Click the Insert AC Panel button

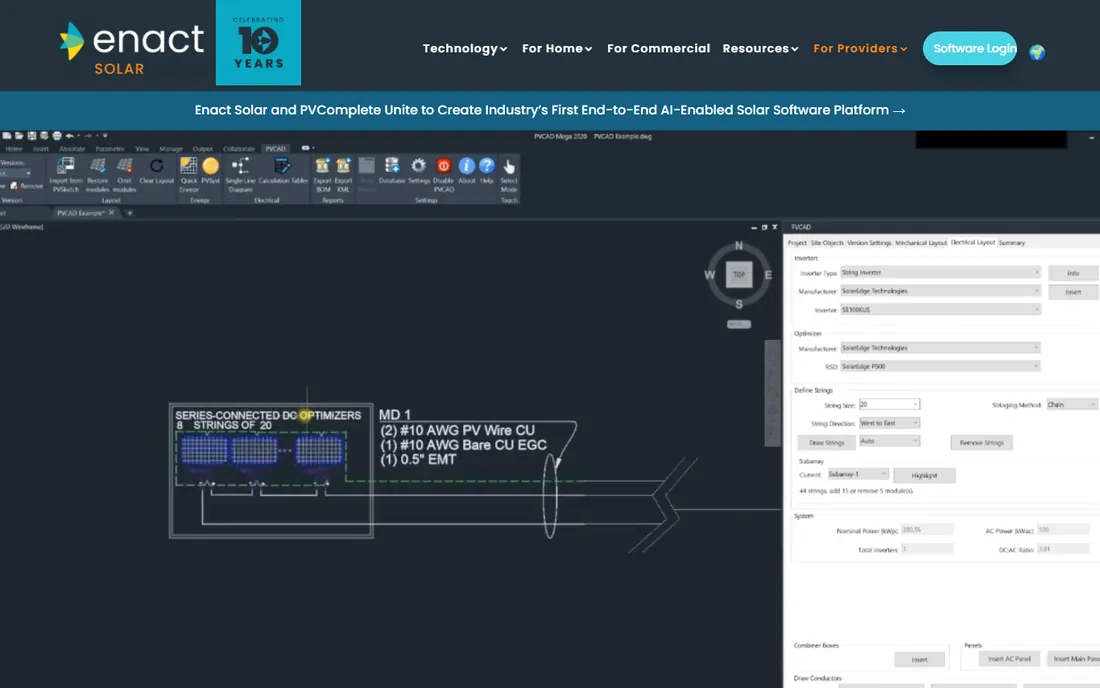pos(1009,659)
